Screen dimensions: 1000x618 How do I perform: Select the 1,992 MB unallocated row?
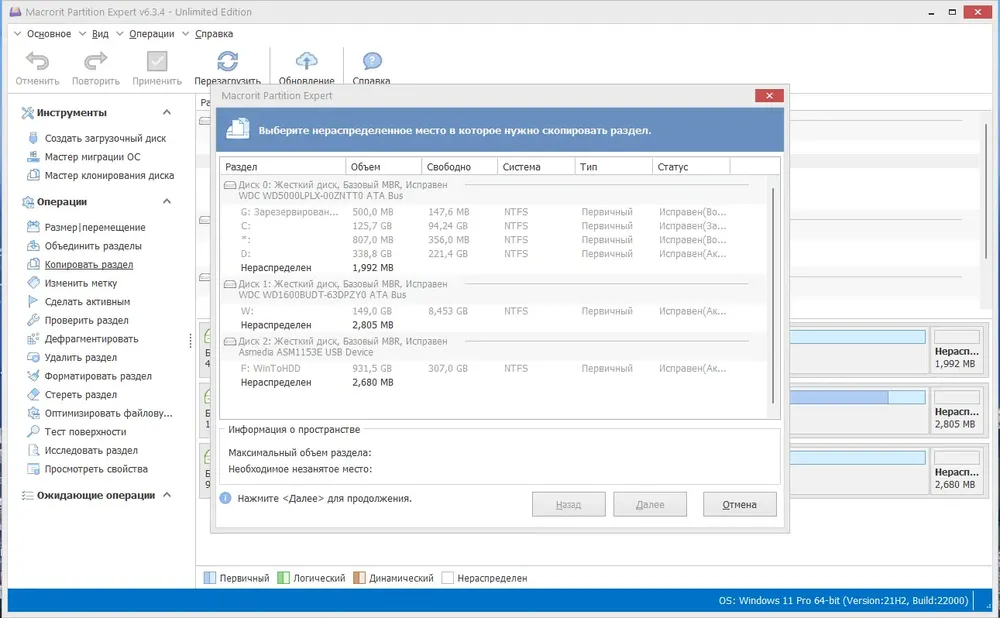494,268
